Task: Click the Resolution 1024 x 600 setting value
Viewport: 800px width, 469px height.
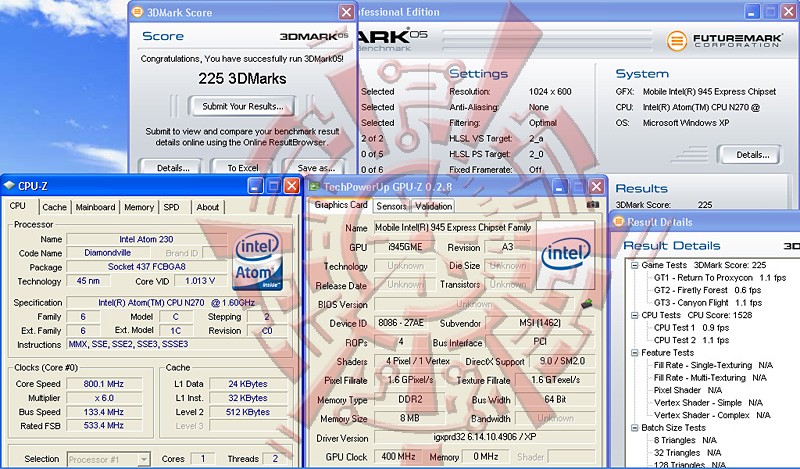Action: click(550, 91)
